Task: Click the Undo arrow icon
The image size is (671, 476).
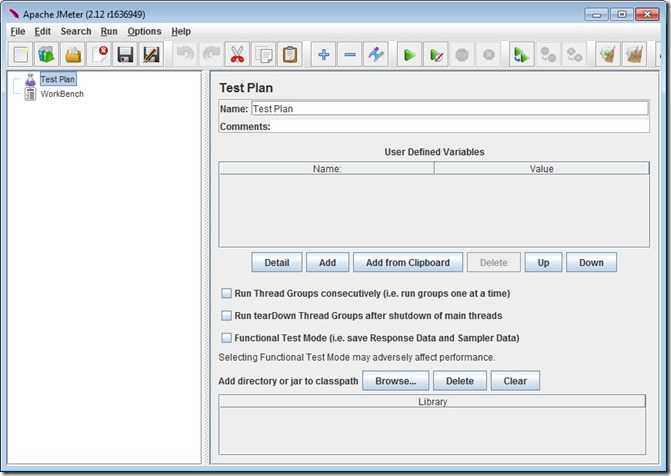Action: point(185,54)
